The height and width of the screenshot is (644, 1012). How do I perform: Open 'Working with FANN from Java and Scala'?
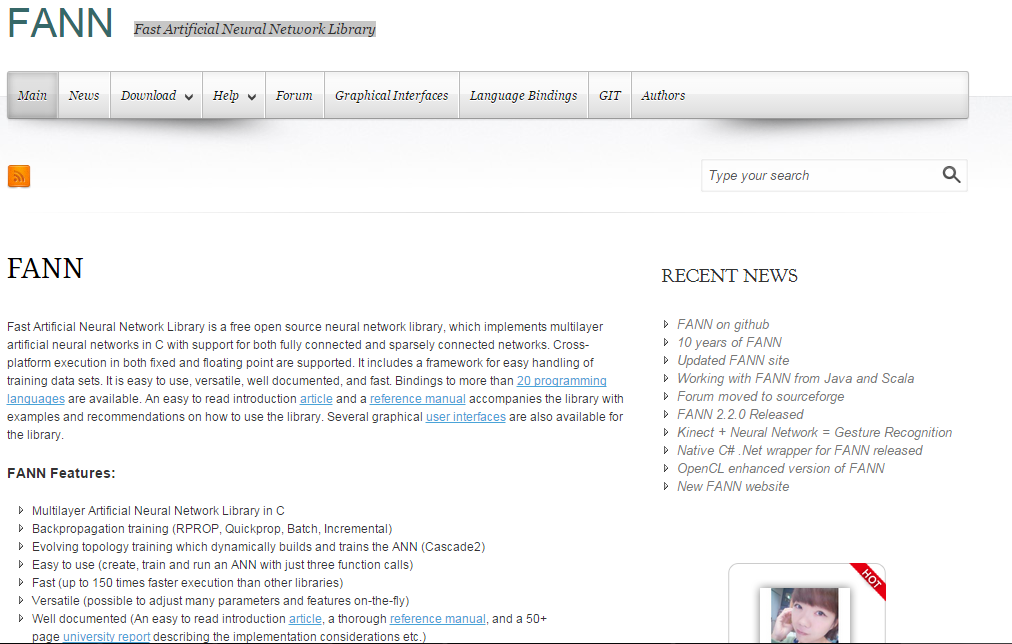(796, 378)
